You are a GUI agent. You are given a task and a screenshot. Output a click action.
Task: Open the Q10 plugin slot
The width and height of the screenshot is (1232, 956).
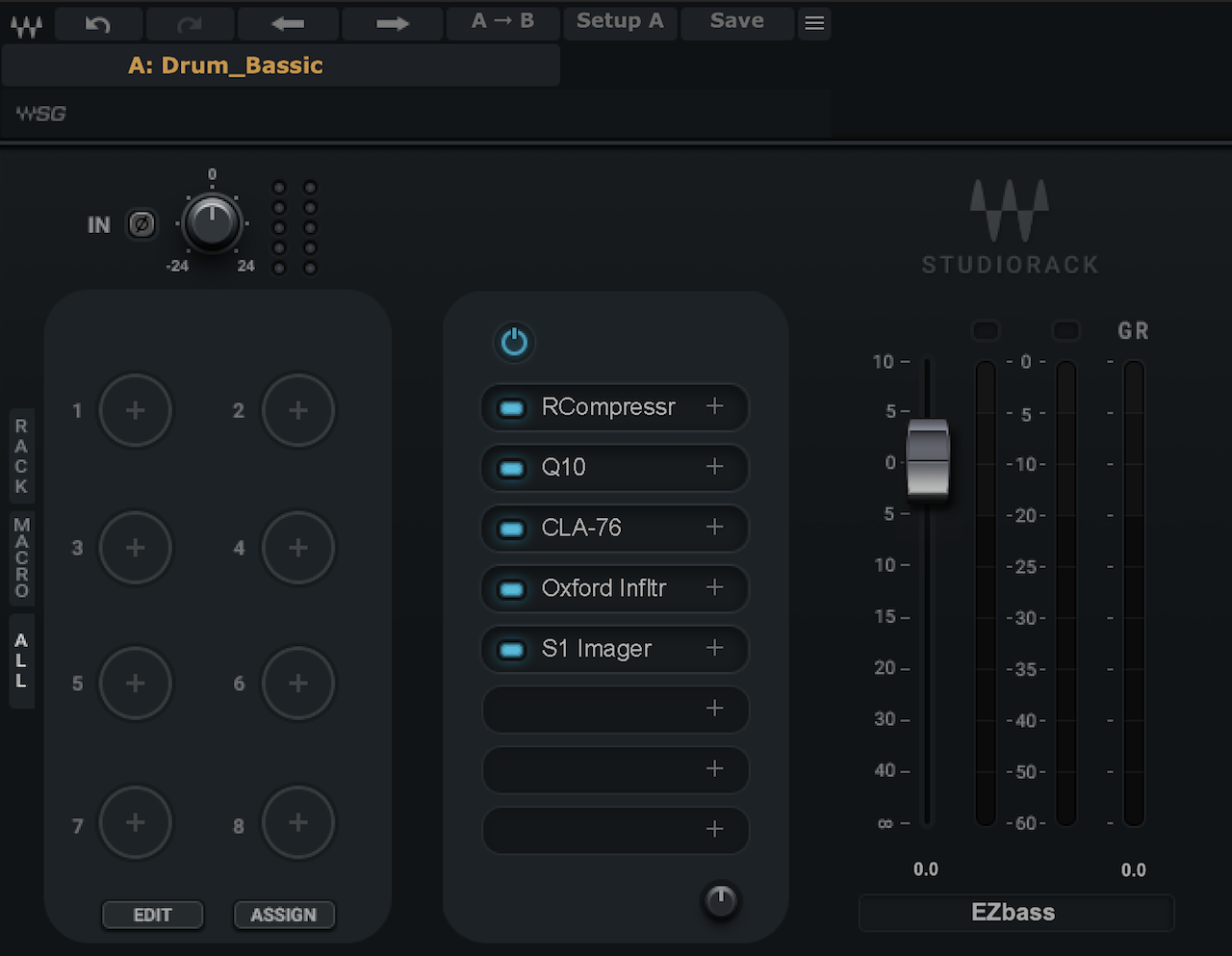[x=615, y=468]
